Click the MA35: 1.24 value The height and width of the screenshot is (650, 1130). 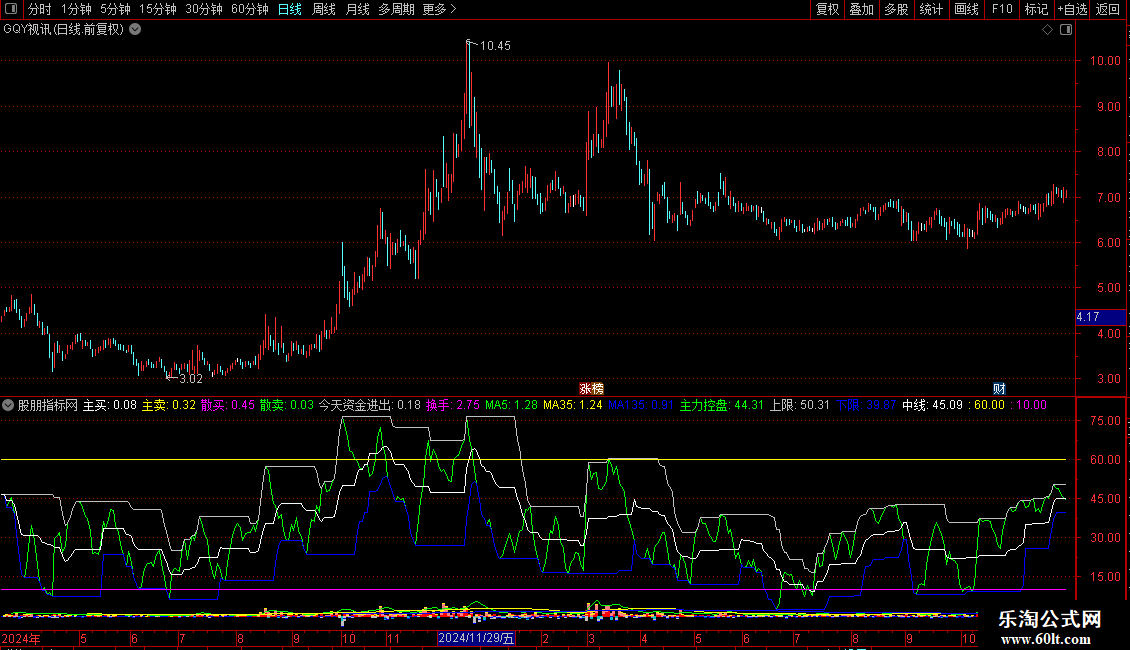573,405
